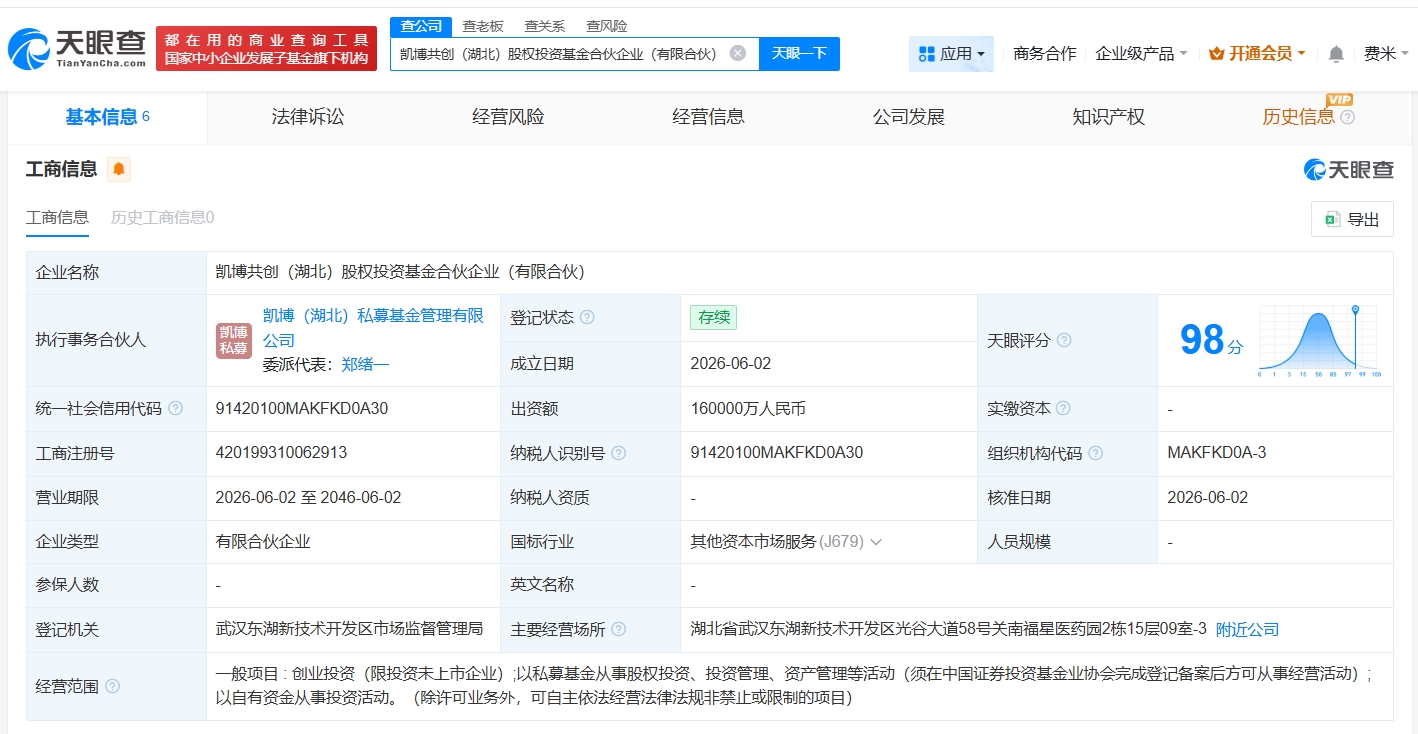This screenshot has width=1418, height=734.
Task: Click the help icon next to 统一社会信用代码
Action: (176, 408)
